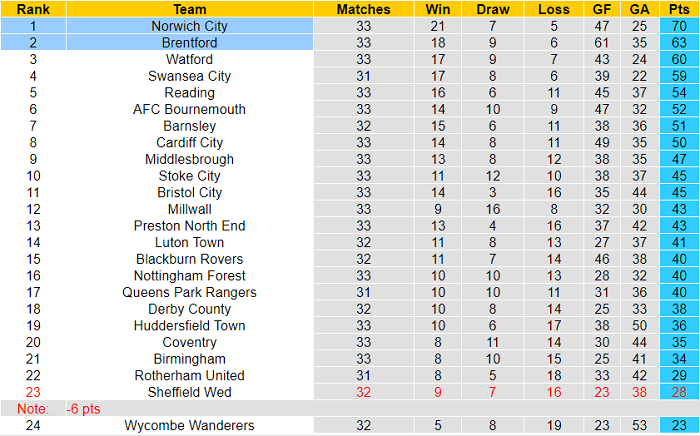Open Queens Park Rangers team link
Viewport: 700px width, 436px height.
pyautogui.click(x=189, y=292)
